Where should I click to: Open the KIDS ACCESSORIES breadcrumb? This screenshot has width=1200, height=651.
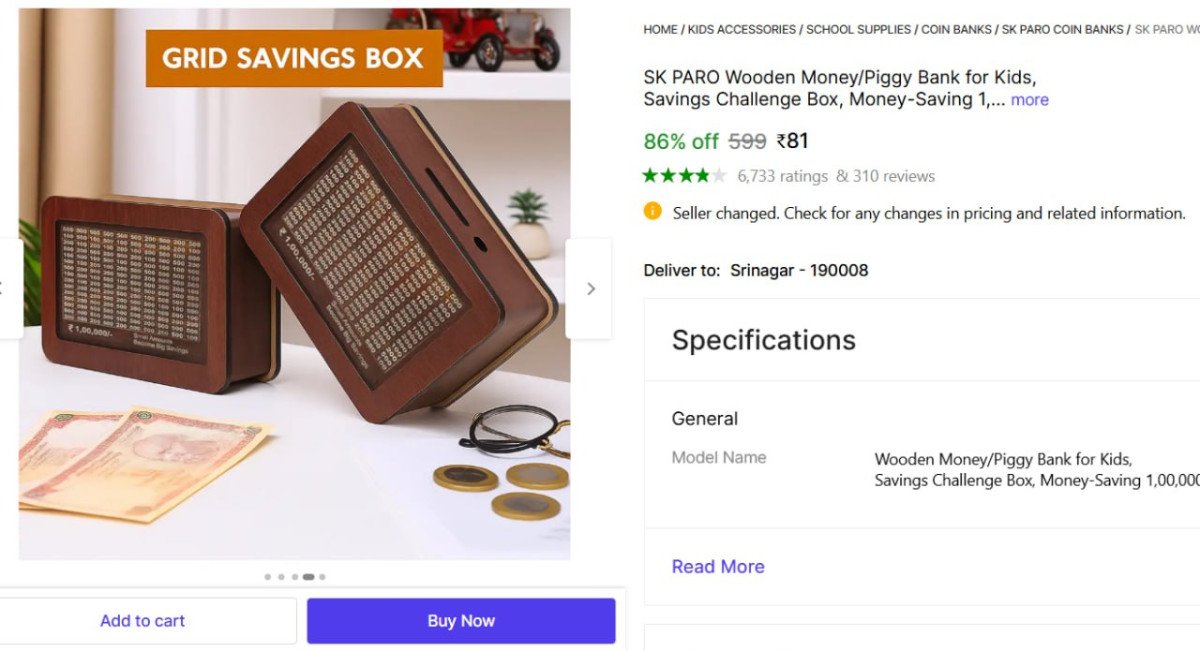pyautogui.click(x=741, y=30)
